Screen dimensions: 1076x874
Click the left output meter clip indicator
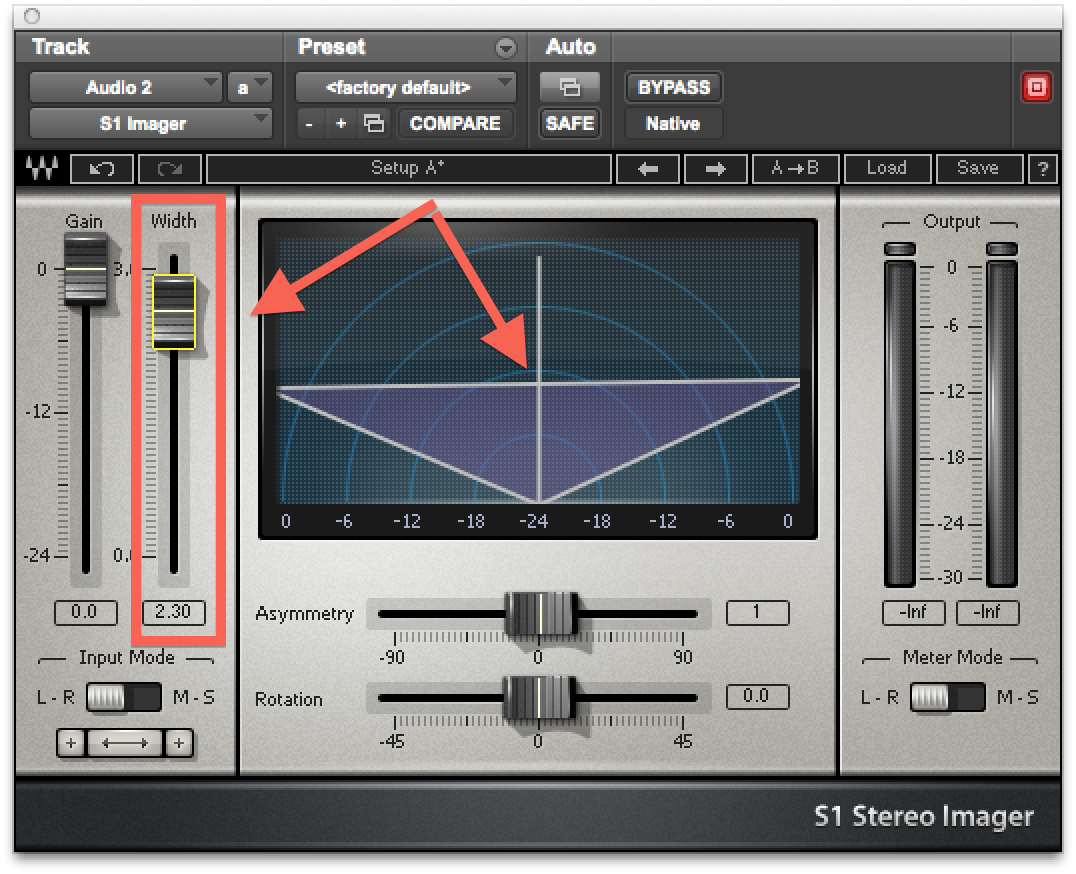[x=900, y=249]
